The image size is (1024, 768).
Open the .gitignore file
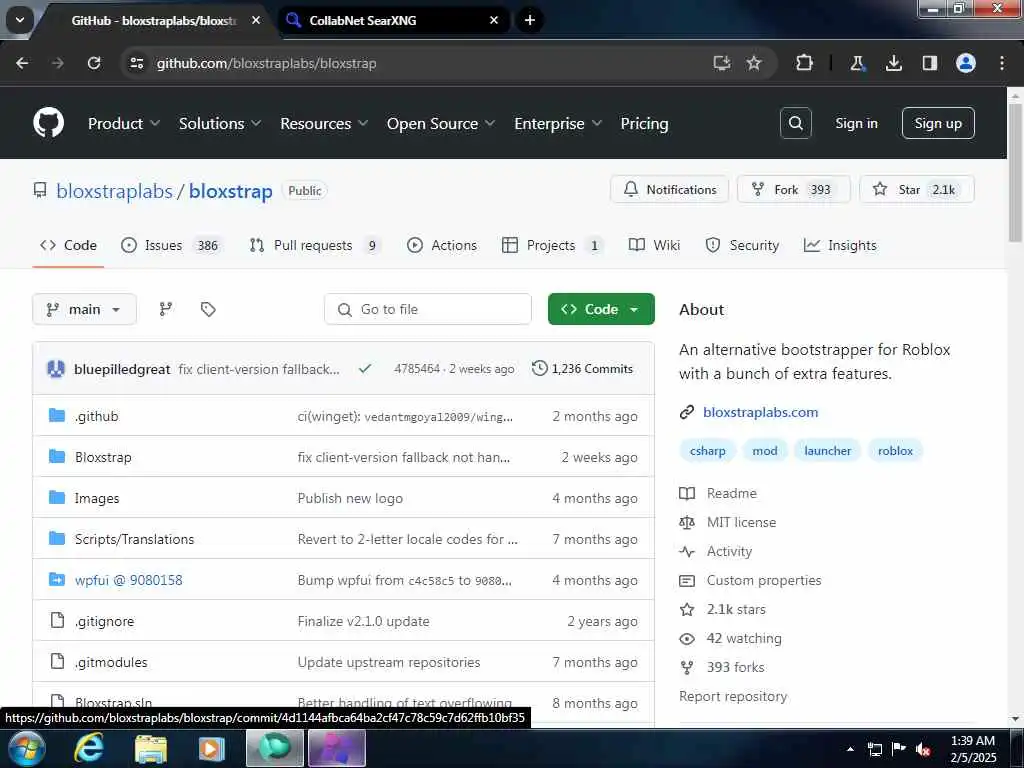[104, 621]
